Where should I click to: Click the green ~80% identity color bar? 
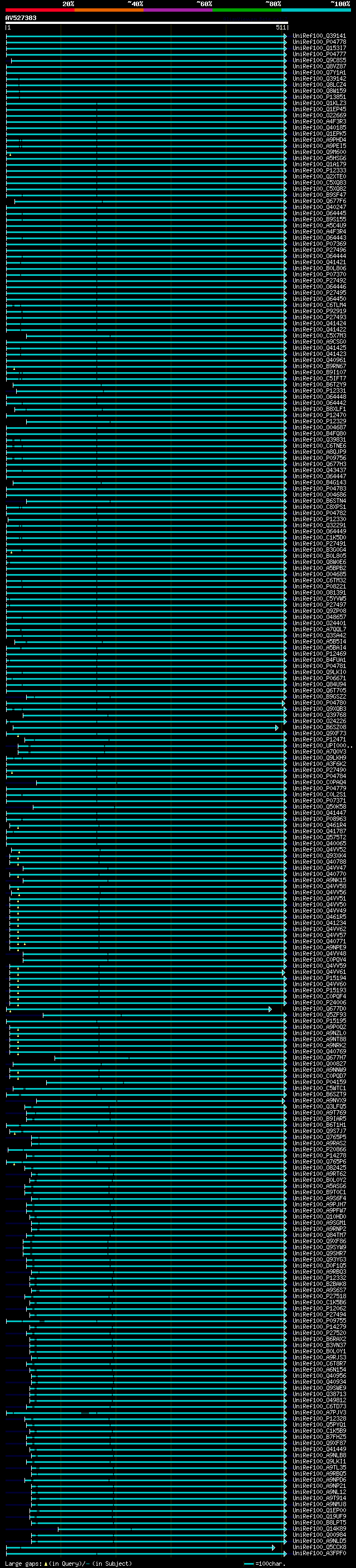[x=247, y=10]
